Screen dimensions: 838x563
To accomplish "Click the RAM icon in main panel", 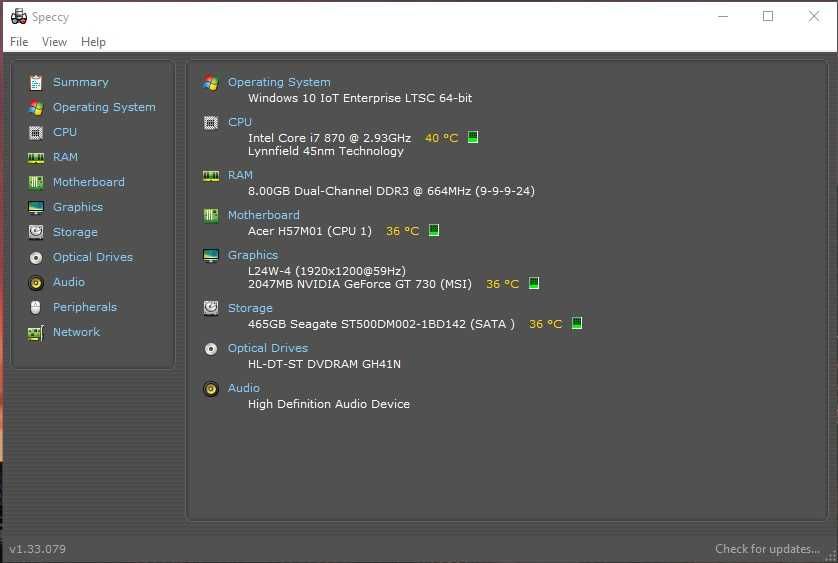I will [211, 176].
